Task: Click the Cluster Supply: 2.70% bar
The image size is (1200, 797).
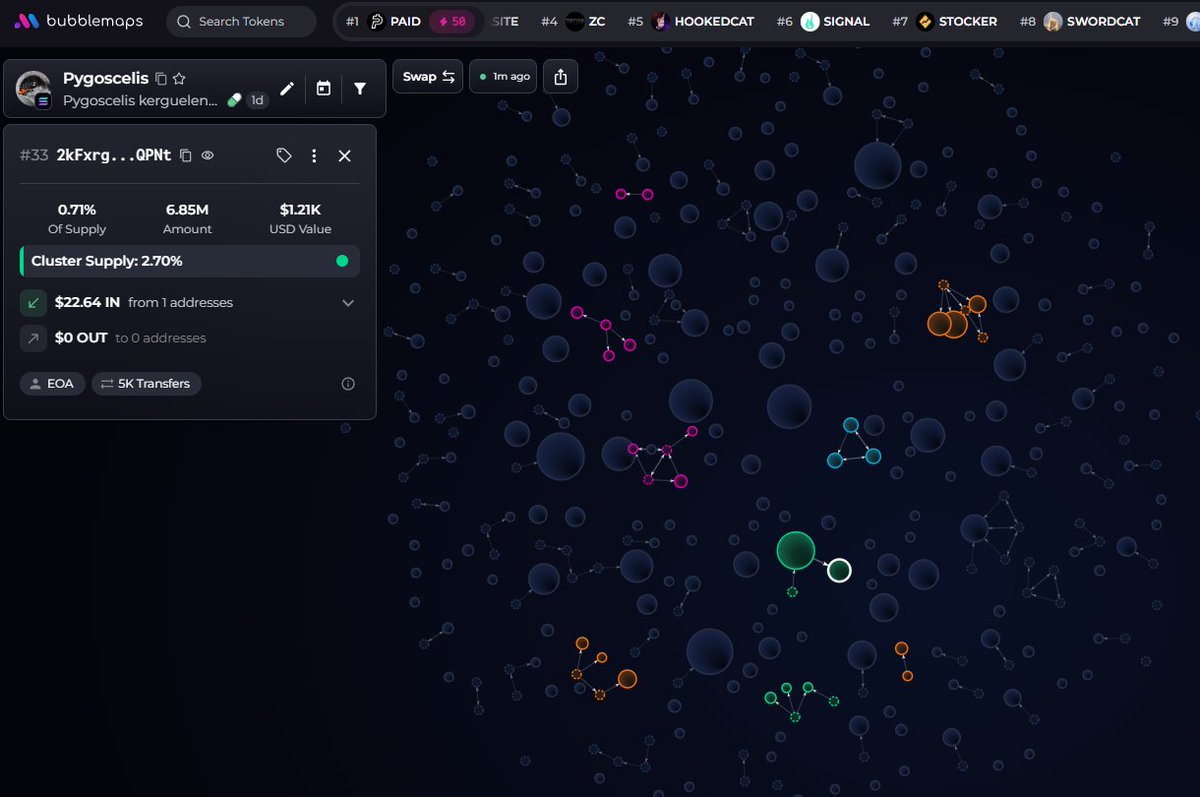Action: tap(190, 261)
